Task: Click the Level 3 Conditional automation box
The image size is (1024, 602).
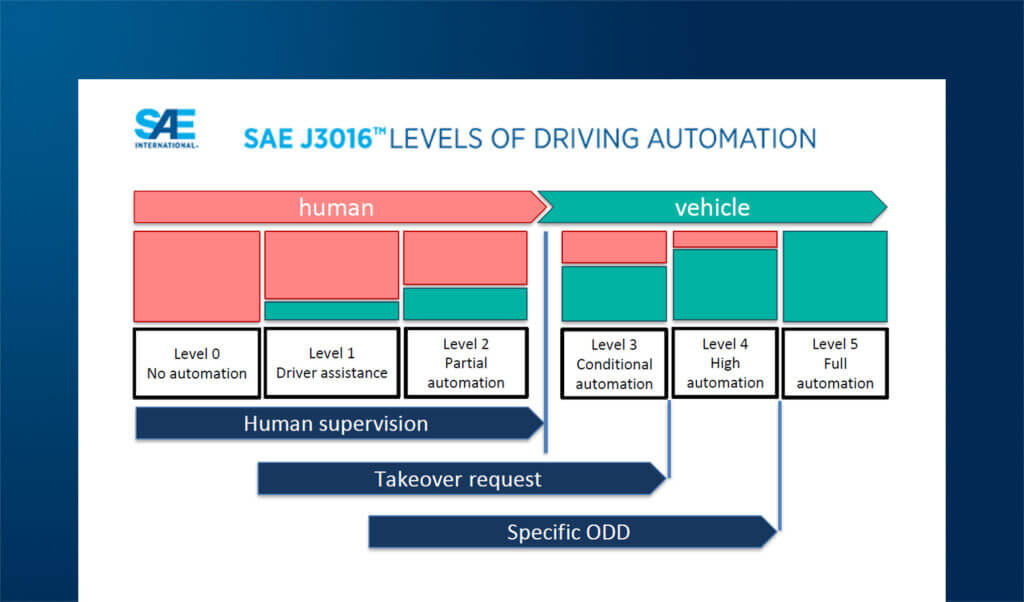Action: [x=614, y=364]
